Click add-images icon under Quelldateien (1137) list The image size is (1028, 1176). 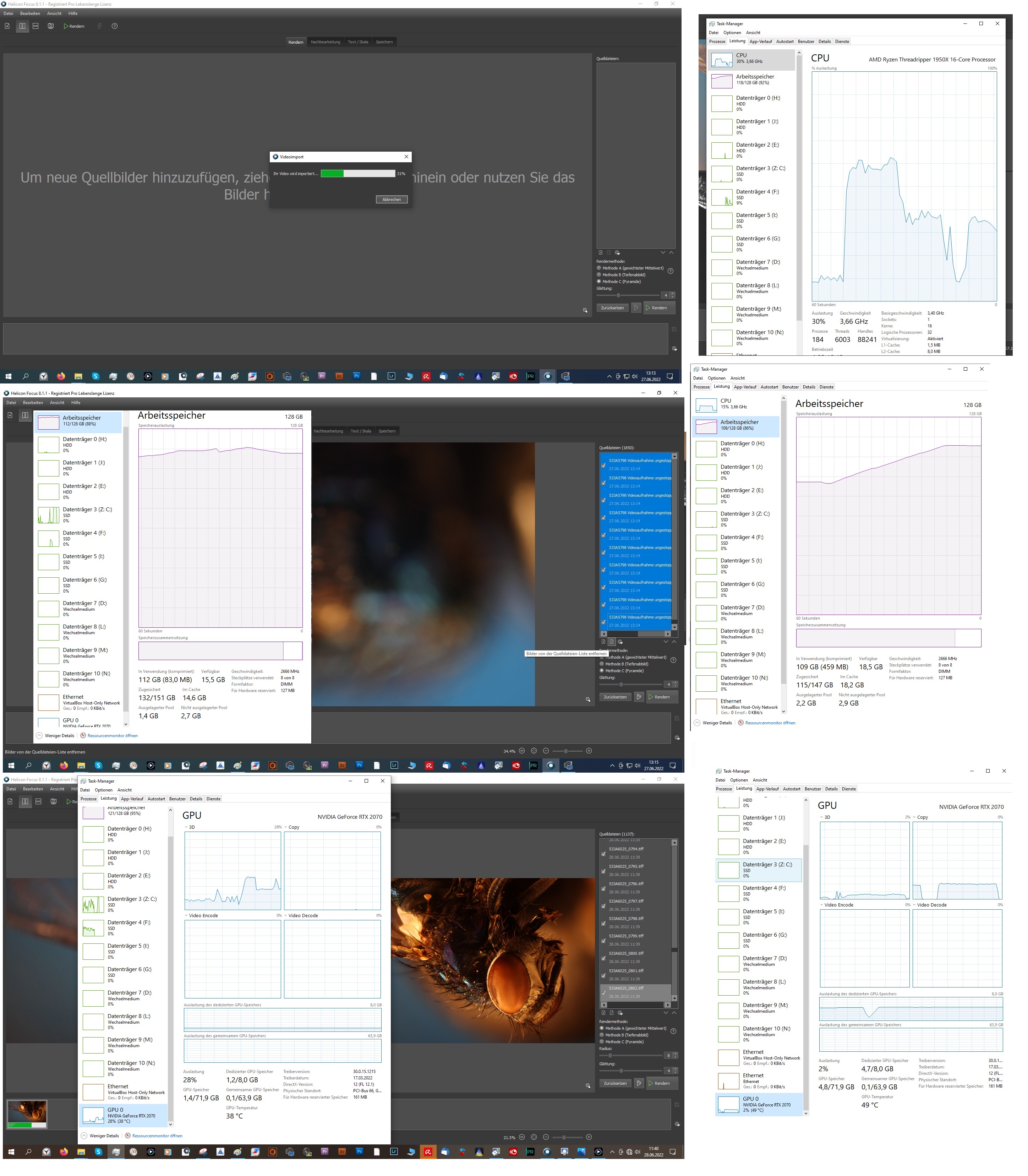pos(603,1012)
